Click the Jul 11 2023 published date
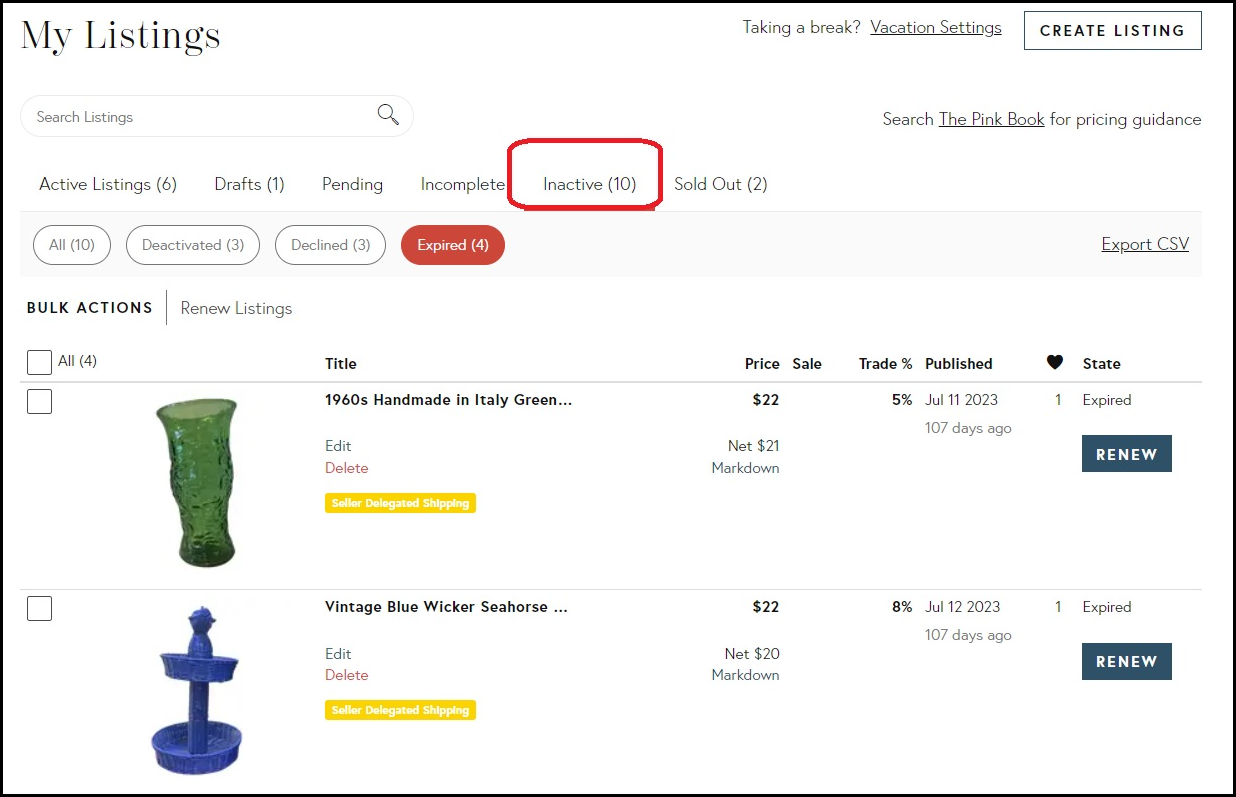Screen dimensions: 1236x797 961,400
